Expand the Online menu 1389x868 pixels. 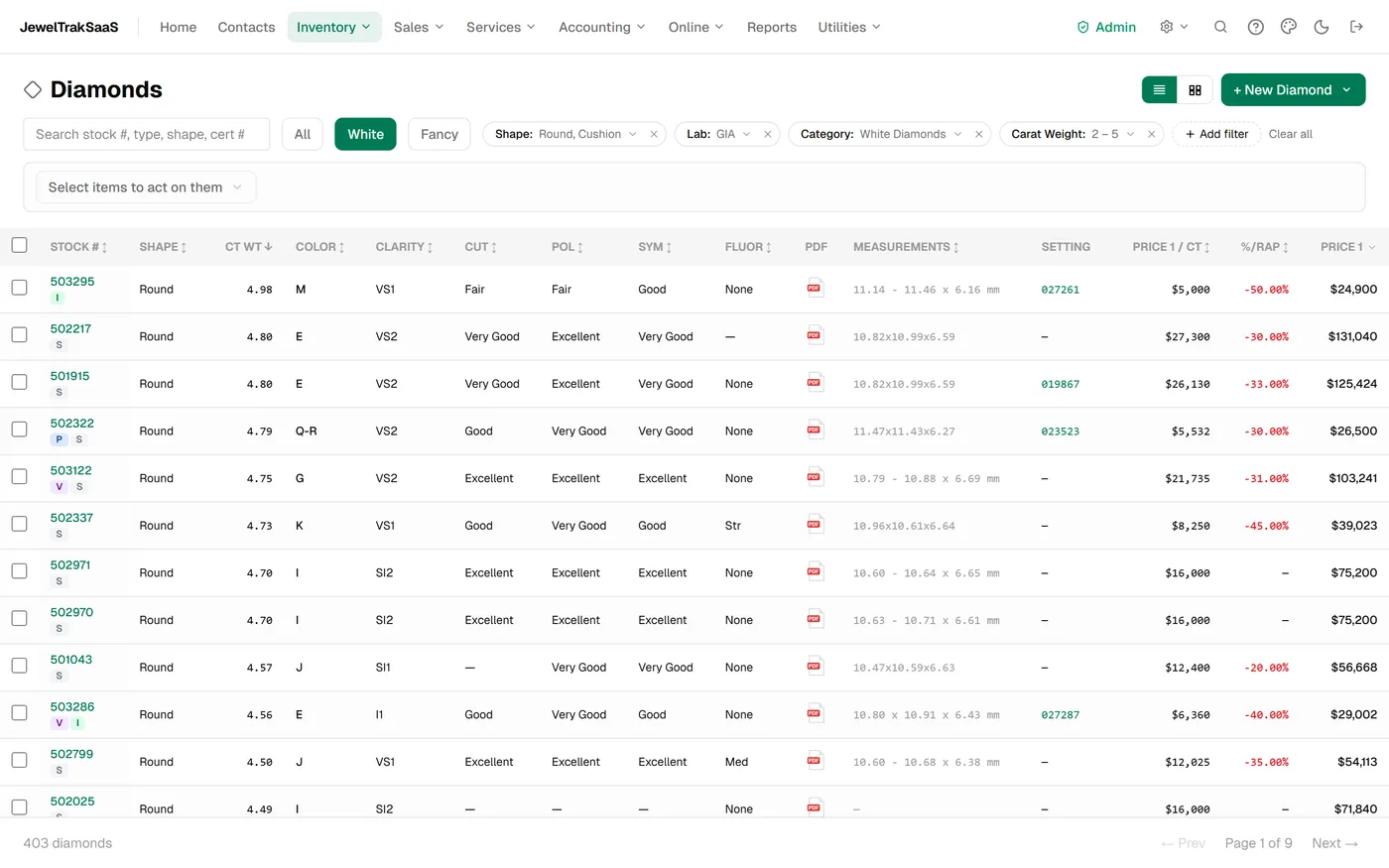696,27
